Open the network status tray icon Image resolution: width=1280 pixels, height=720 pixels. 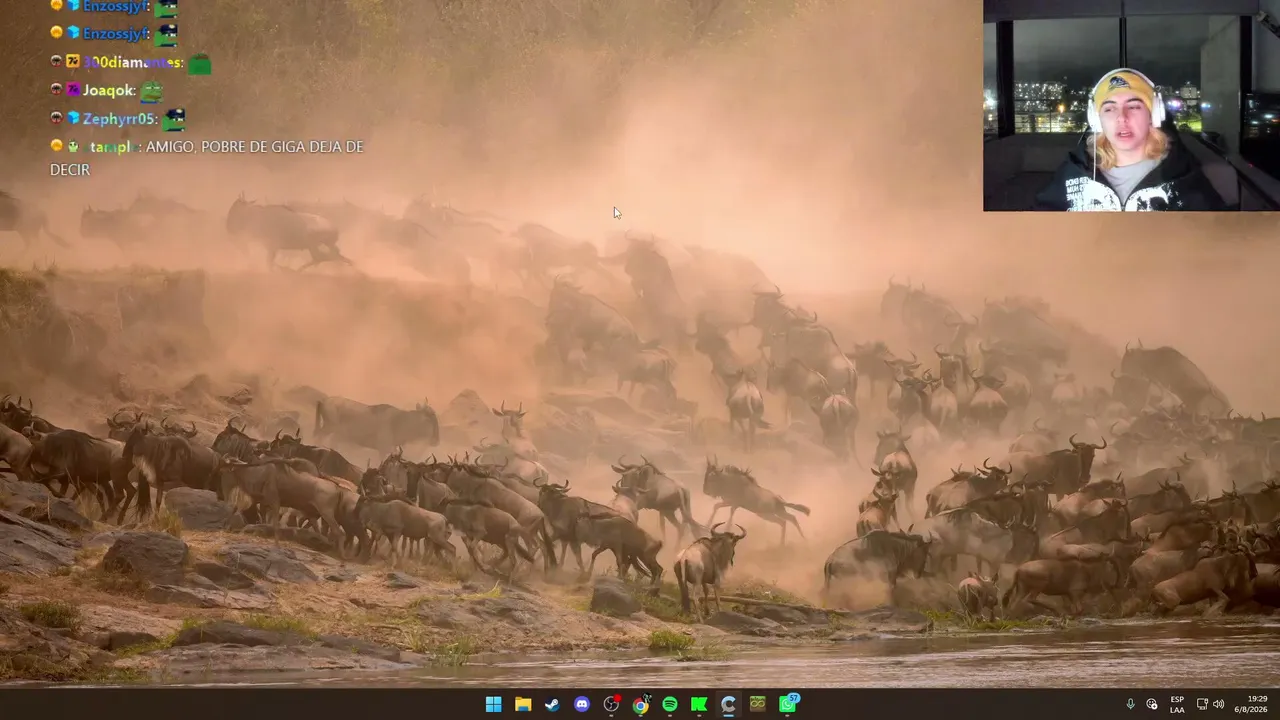[x=1202, y=704]
